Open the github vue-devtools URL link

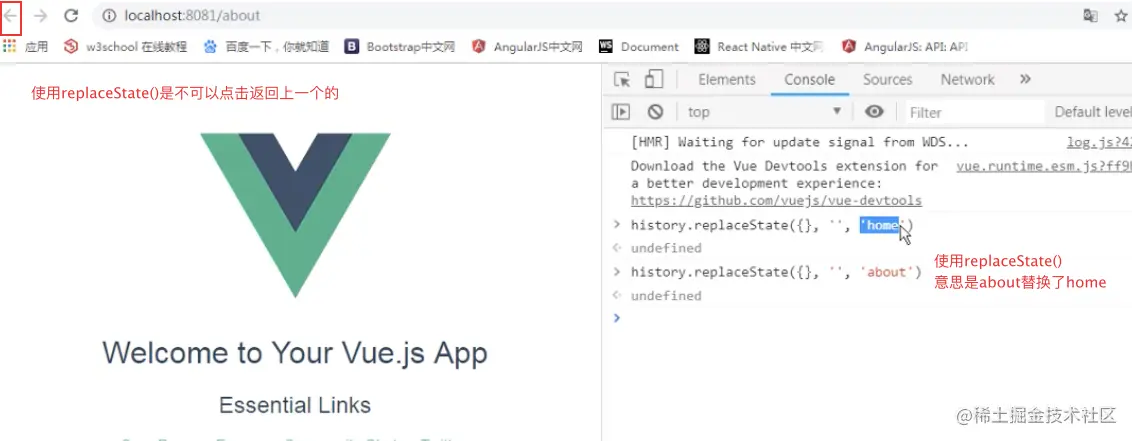776,201
